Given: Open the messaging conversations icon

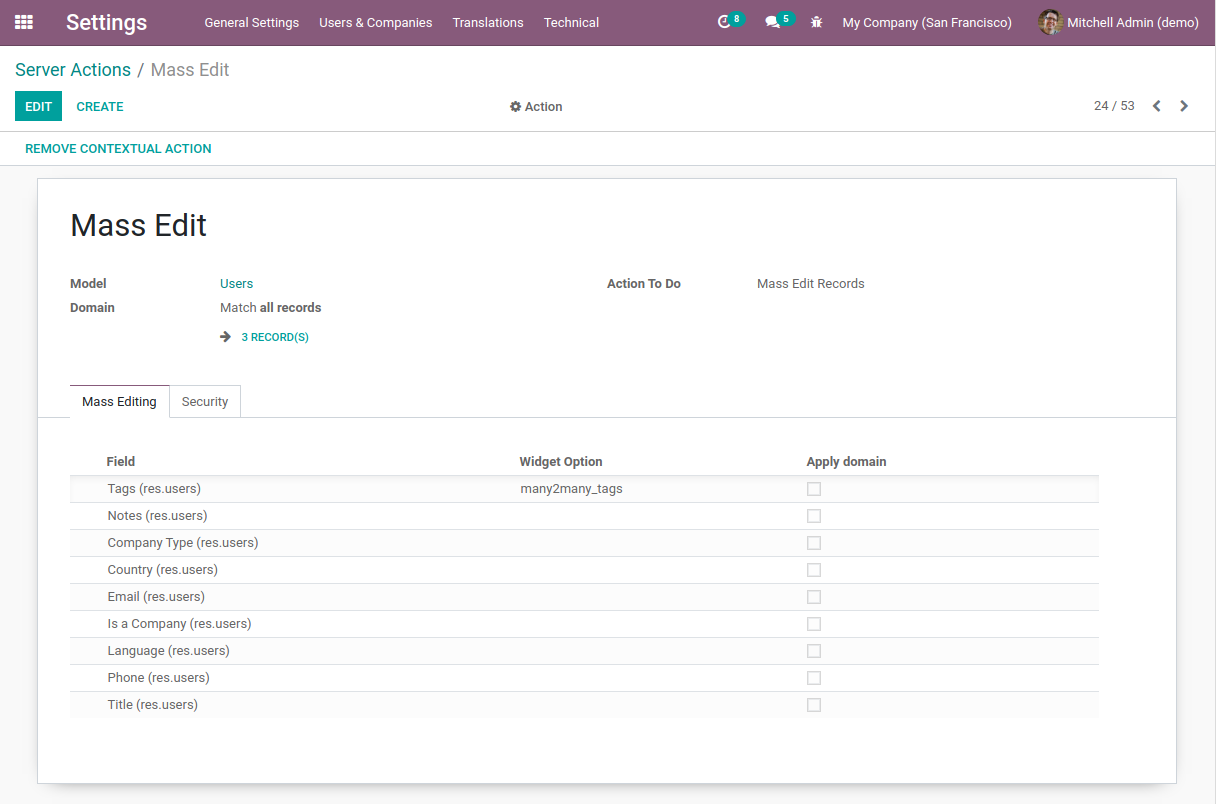Looking at the screenshot, I should (772, 22).
